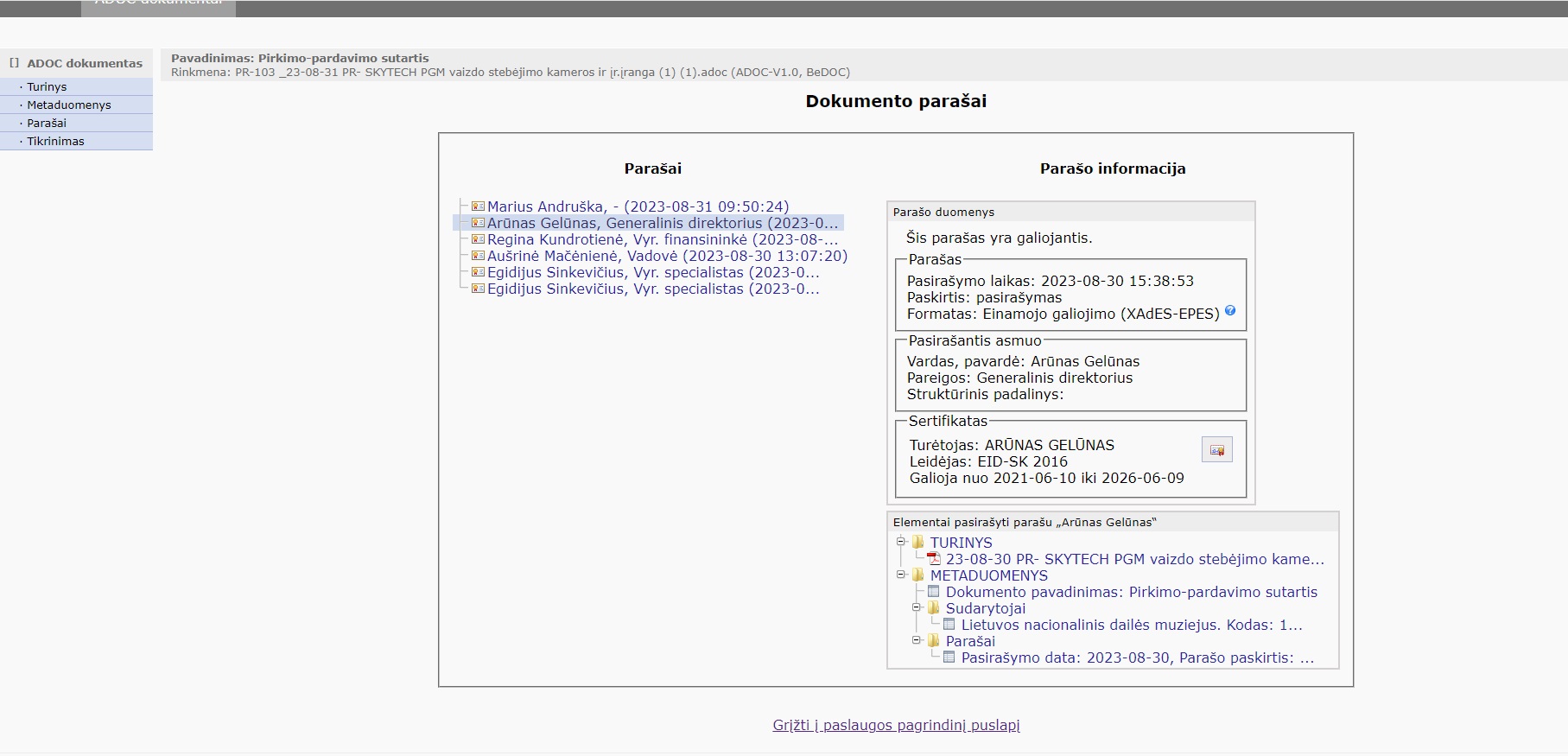This screenshot has width=1568, height=756.
Task: Collapse the Parašai node in signed elements
Action: [x=917, y=640]
